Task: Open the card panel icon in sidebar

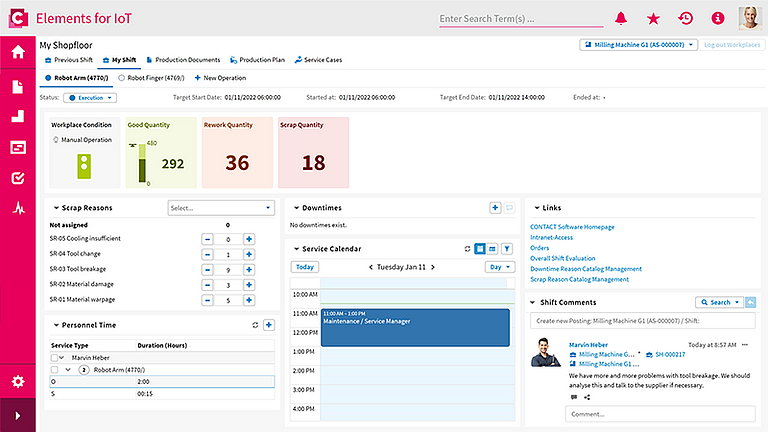Action: (18, 147)
